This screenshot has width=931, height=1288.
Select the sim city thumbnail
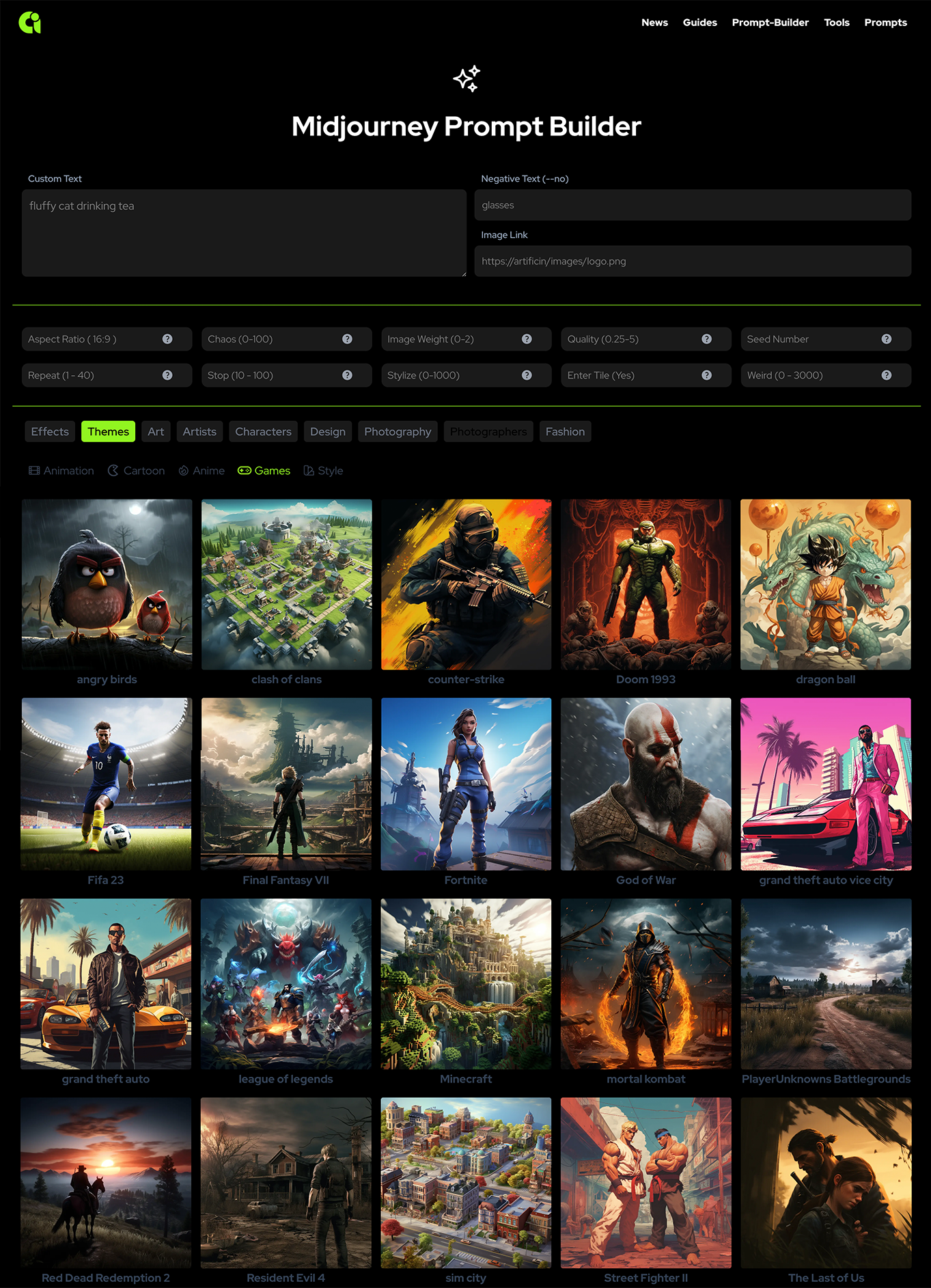click(x=466, y=1183)
